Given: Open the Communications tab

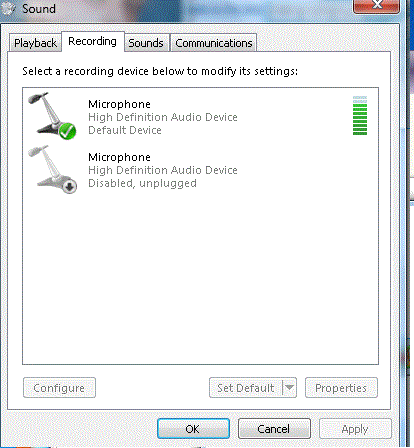Looking at the screenshot, I should (x=214, y=43).
